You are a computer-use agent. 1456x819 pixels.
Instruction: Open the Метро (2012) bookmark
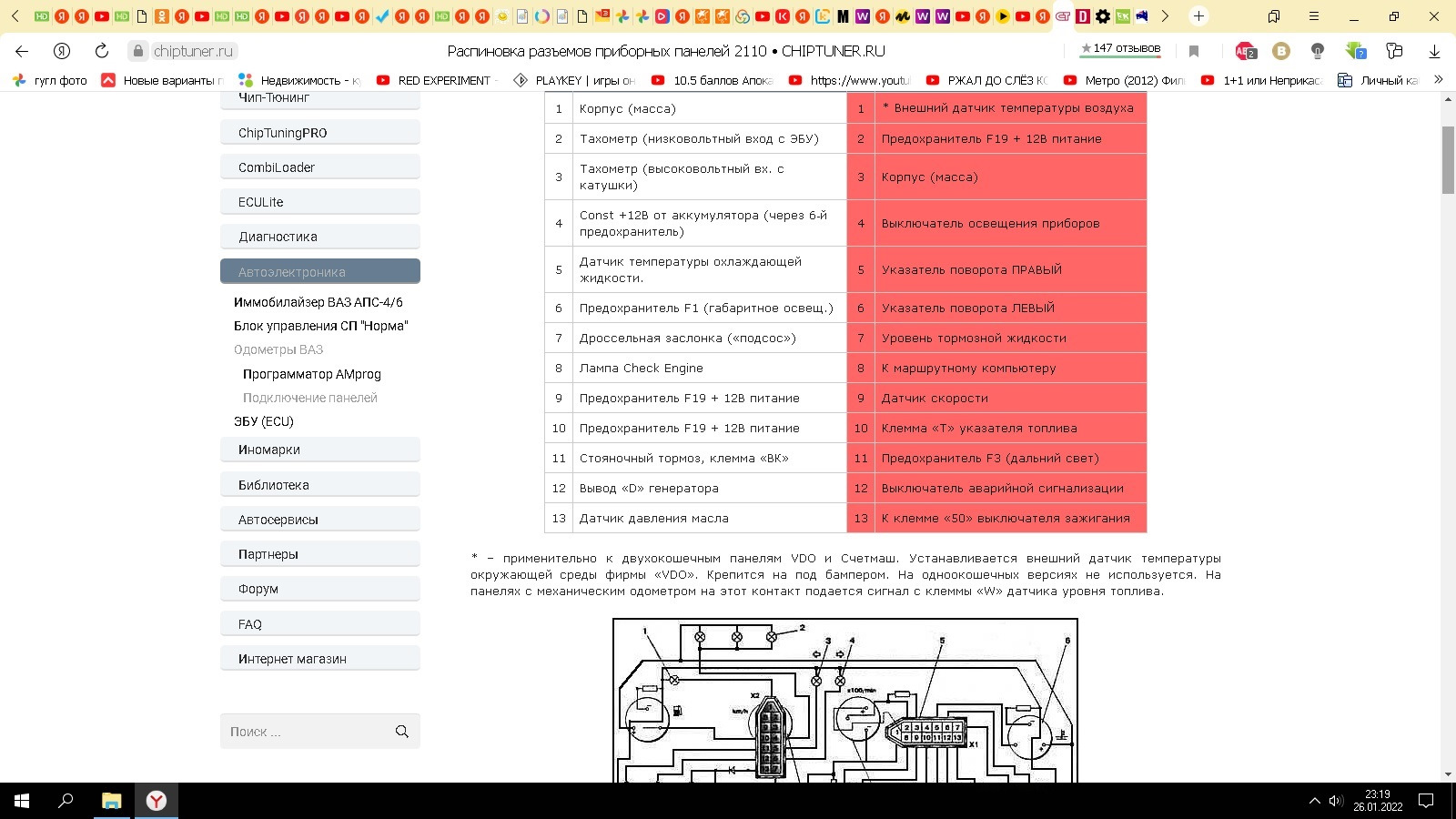[x=1125, y=80]
